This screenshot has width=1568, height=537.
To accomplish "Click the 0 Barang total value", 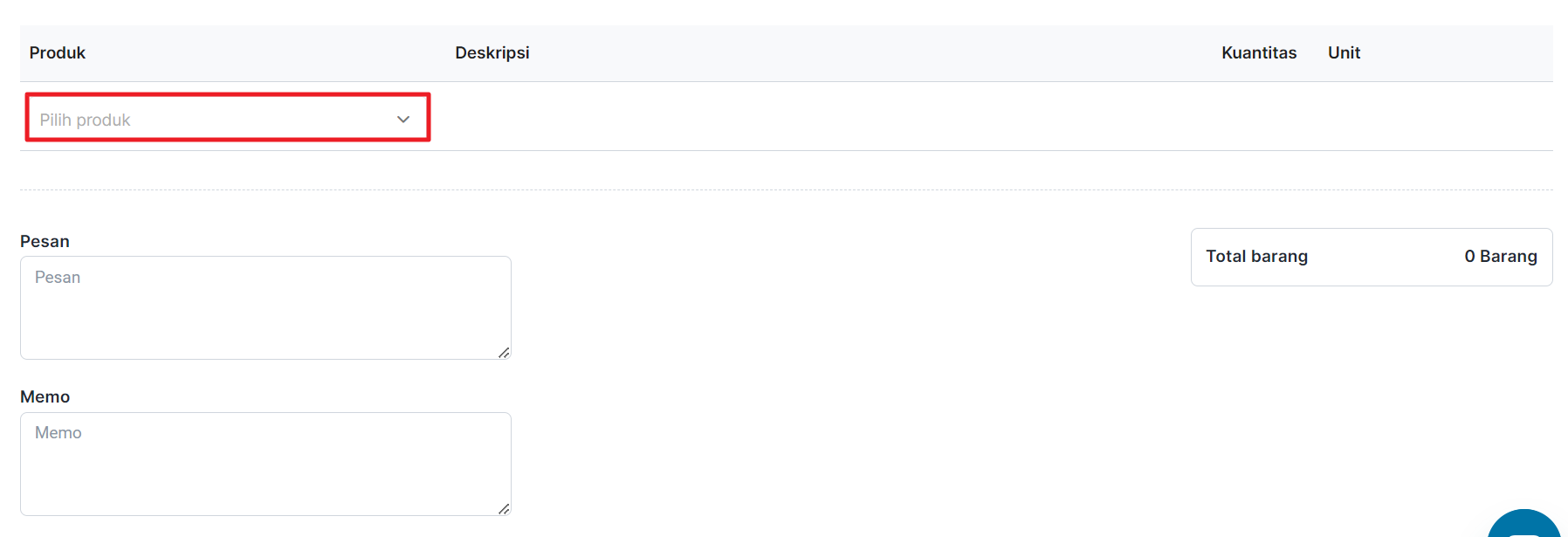I will pyautogui.click(x=1501, y=256).
